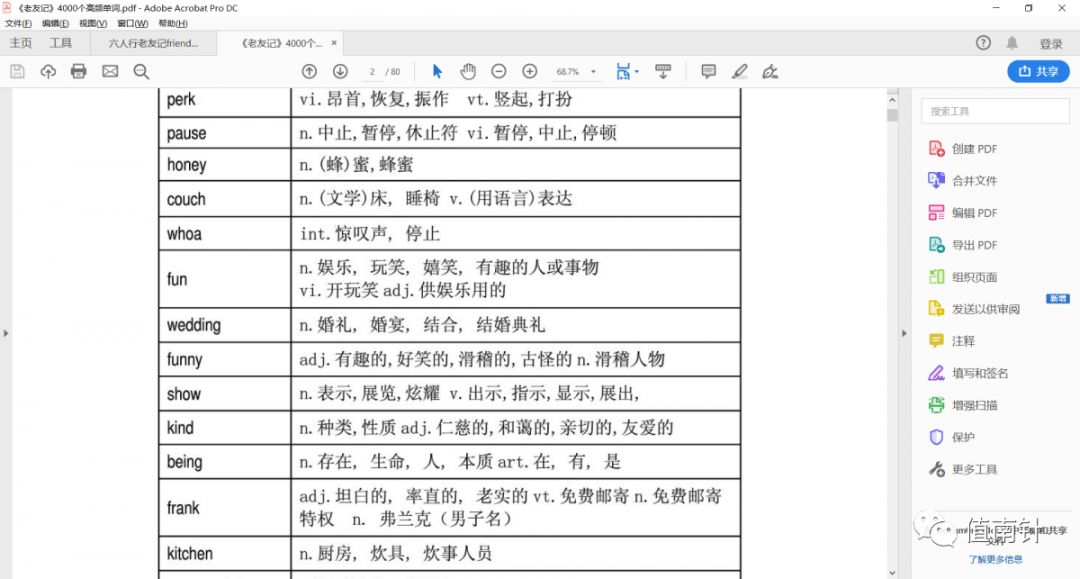Click the vertical scrollbar thumb
1080x579 pixels.
[x=892, y=115]
